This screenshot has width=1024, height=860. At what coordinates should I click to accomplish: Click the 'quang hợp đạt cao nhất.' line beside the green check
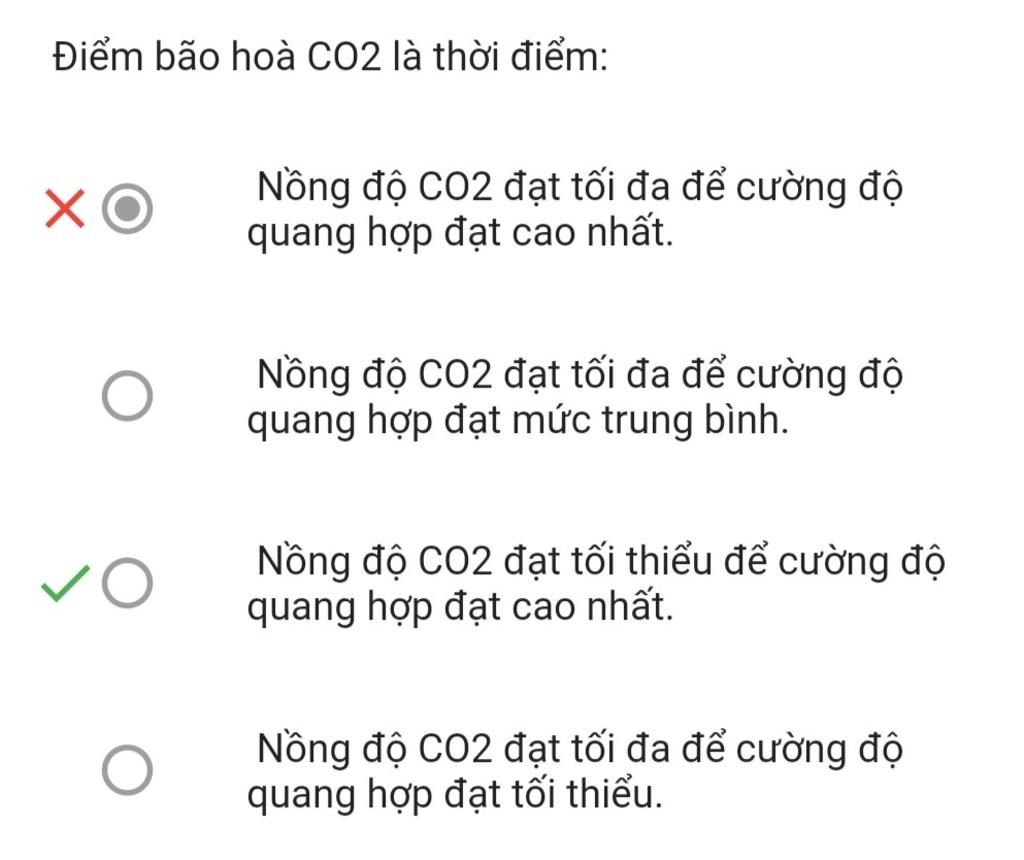pos(460,607)
